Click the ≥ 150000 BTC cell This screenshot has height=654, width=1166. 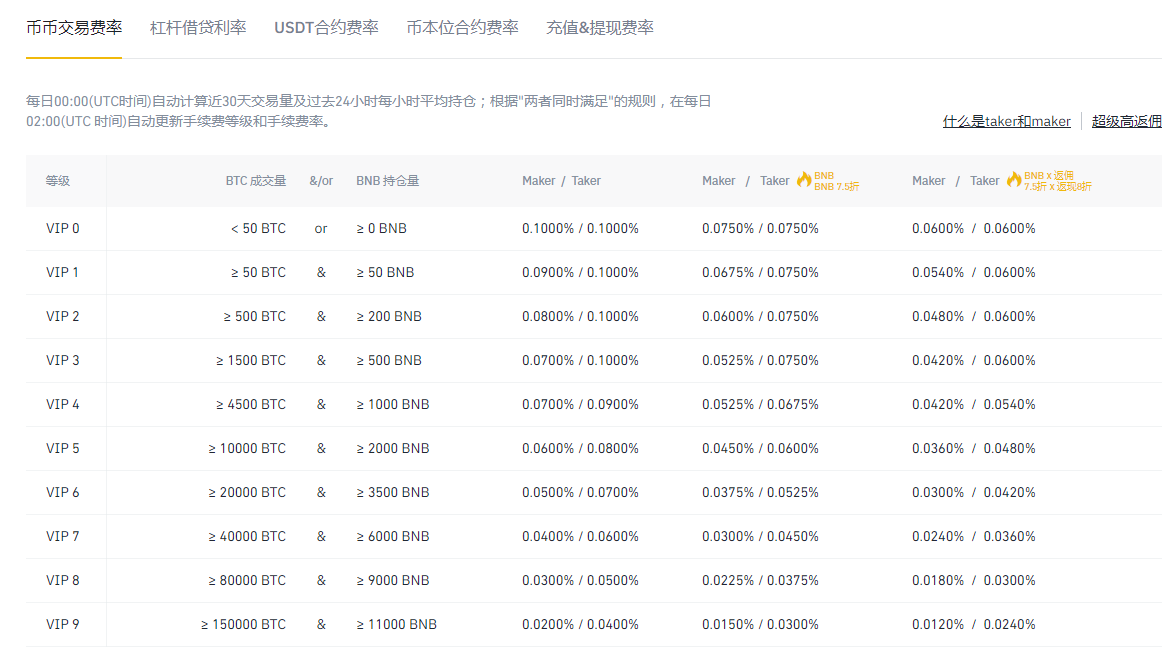click(243, 624)
